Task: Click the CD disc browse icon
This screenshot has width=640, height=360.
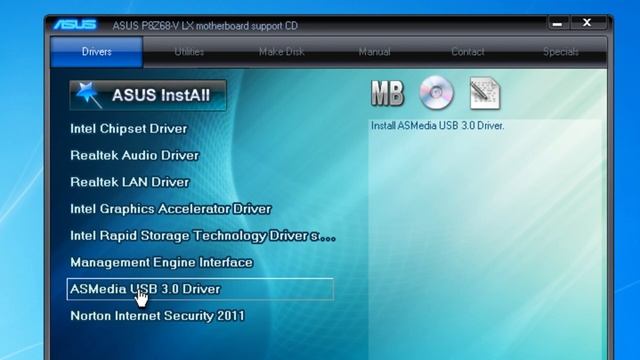Action: coord(436,93)
